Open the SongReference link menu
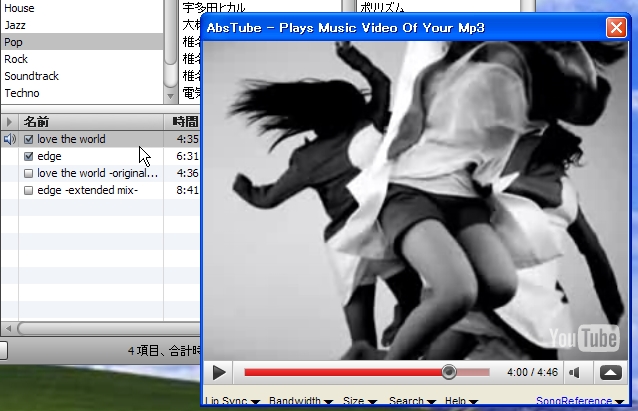Screen dimensions: 638x411 pos(579,401)
